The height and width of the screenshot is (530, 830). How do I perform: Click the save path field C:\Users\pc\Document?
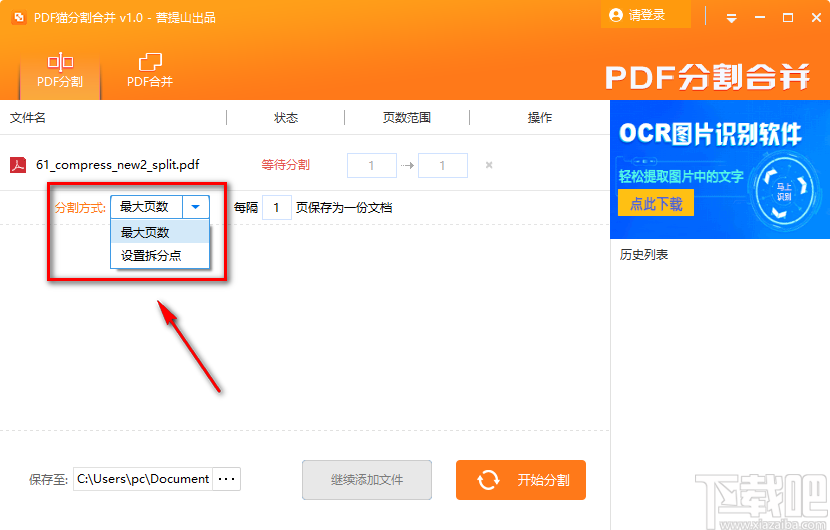coord(143,479)
